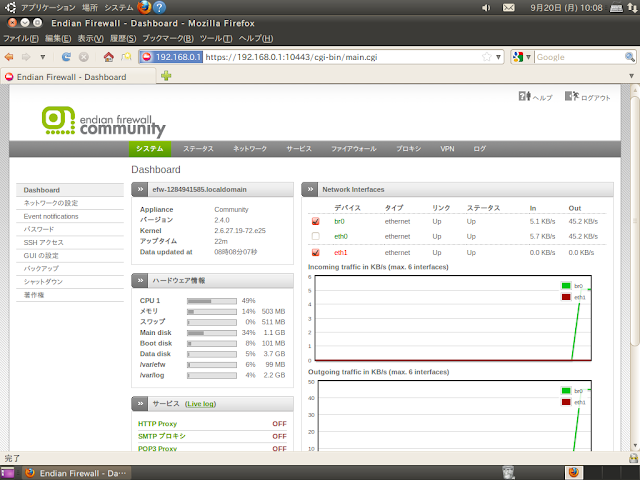Switch to the ネットワーク navigation tab
Viewport: 640px width, 480px height.
pos(250,149)
